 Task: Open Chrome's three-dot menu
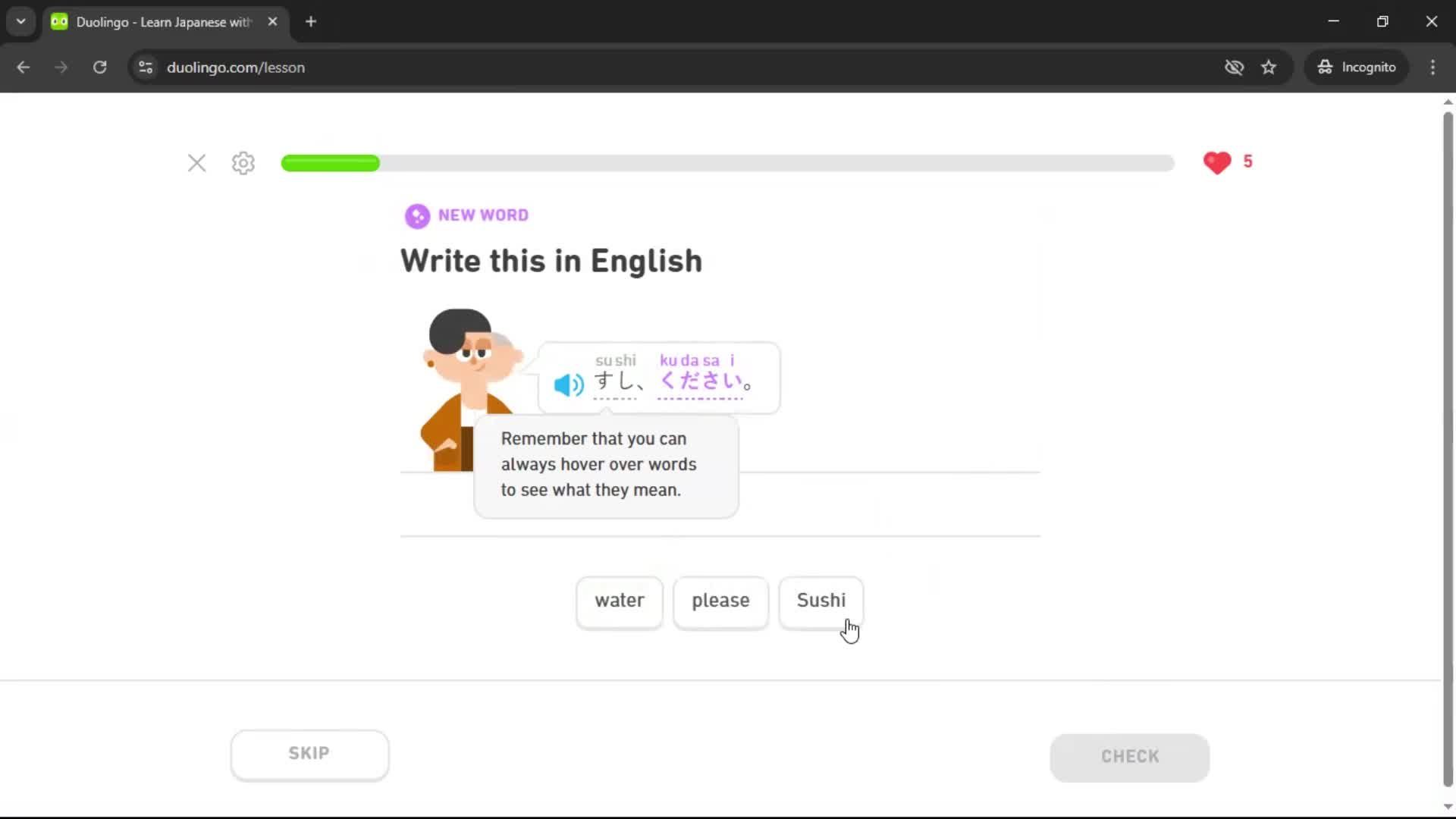pos(1432,67)
